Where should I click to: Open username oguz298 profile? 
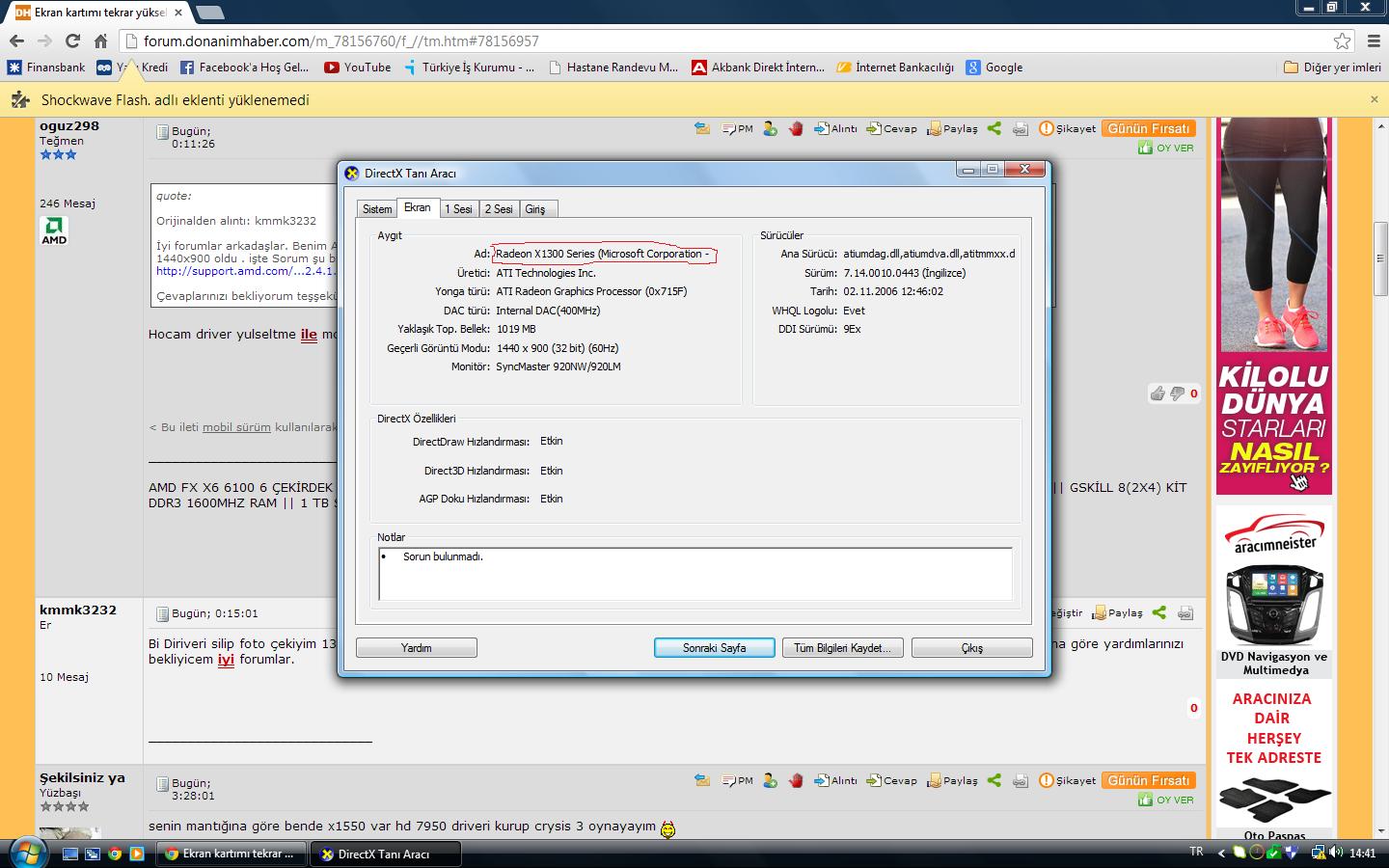[x=69, y=125]
